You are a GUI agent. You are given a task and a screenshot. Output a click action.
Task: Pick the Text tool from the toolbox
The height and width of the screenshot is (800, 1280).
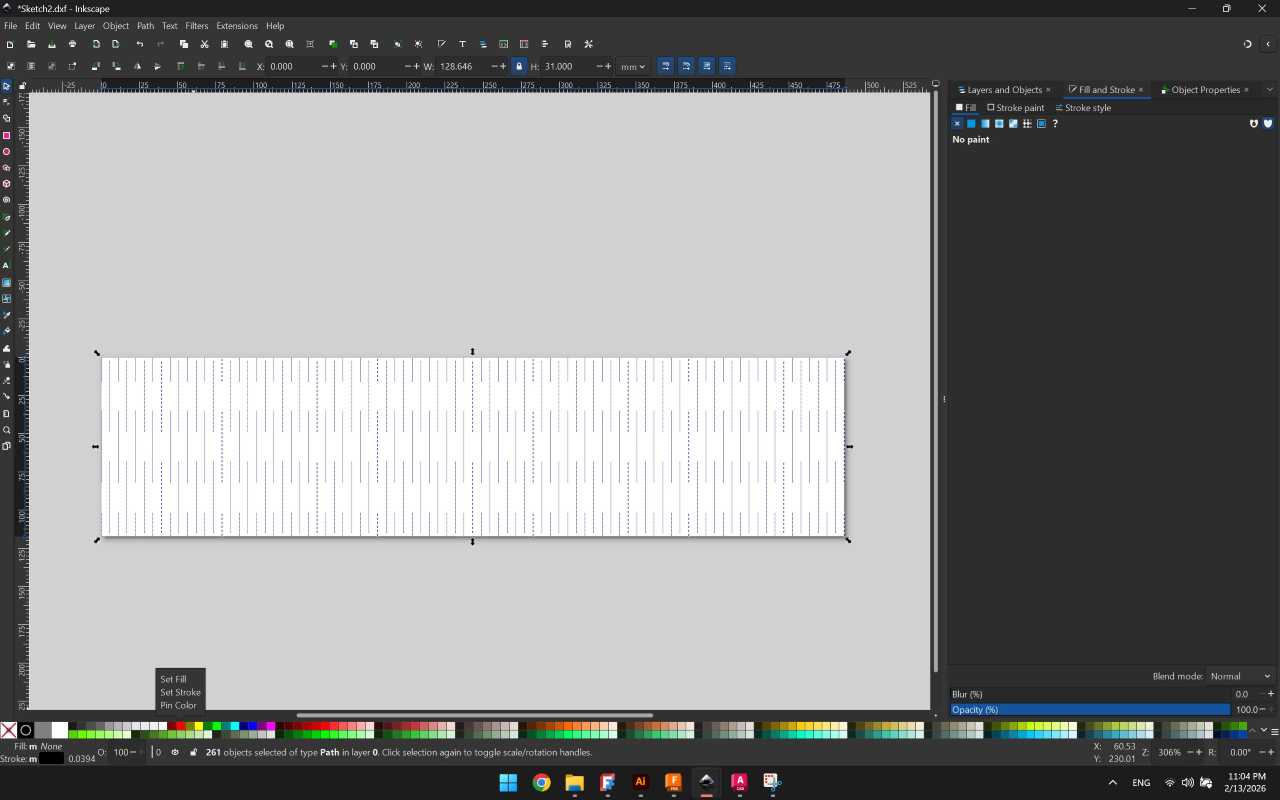pos(6,266)
